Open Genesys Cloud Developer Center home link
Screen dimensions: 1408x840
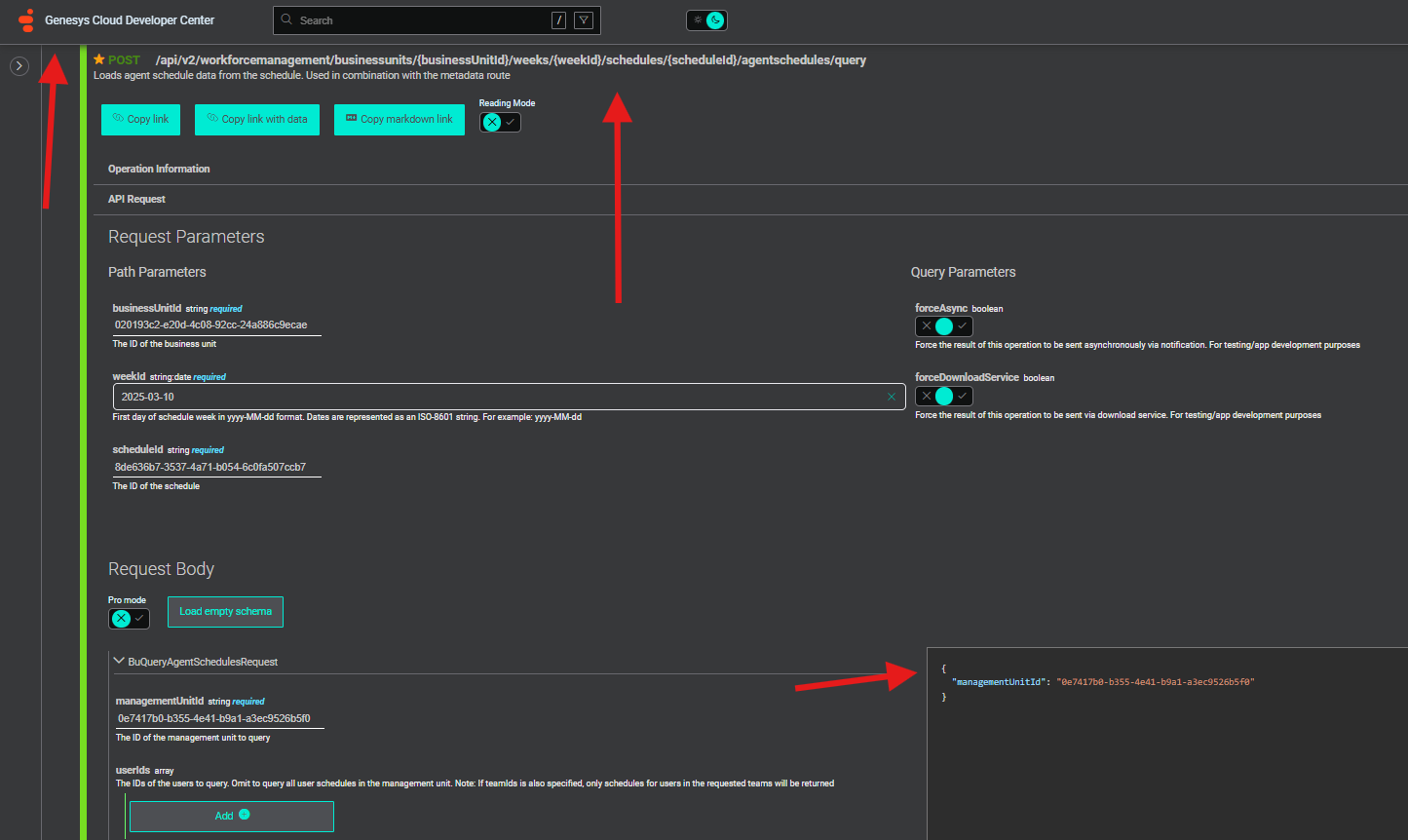[x=130, y=20]
